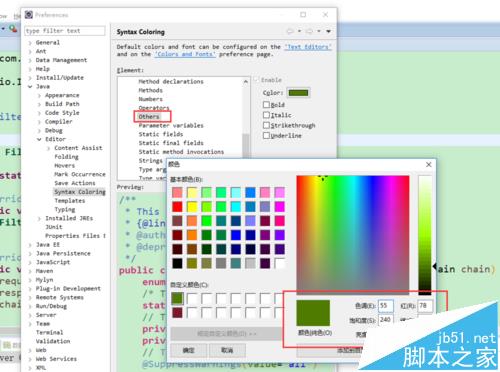Image resolution: width=500 pixels, height=372 pixels.
Task: Collapse the Java tree node
Action: (30, 87)
